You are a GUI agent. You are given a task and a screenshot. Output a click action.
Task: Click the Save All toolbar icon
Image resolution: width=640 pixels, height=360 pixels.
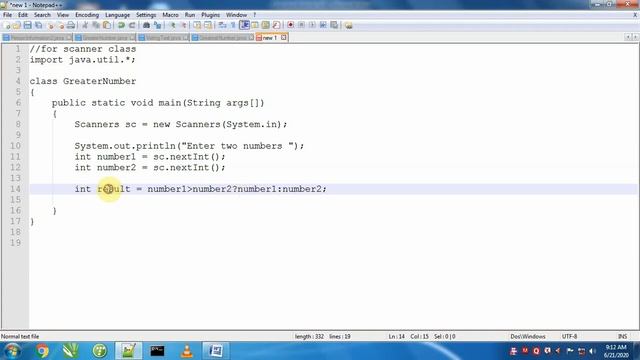[38, 25]
